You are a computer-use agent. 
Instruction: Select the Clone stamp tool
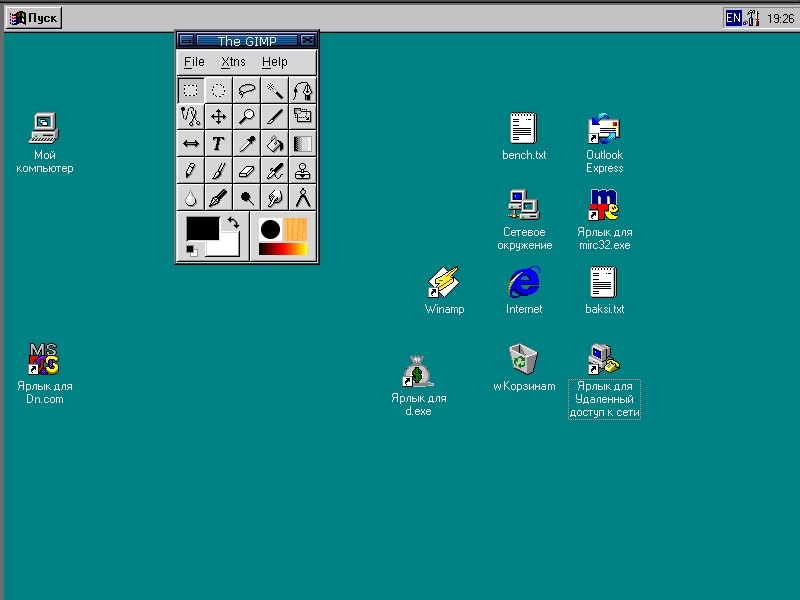(x=303, y=171)
